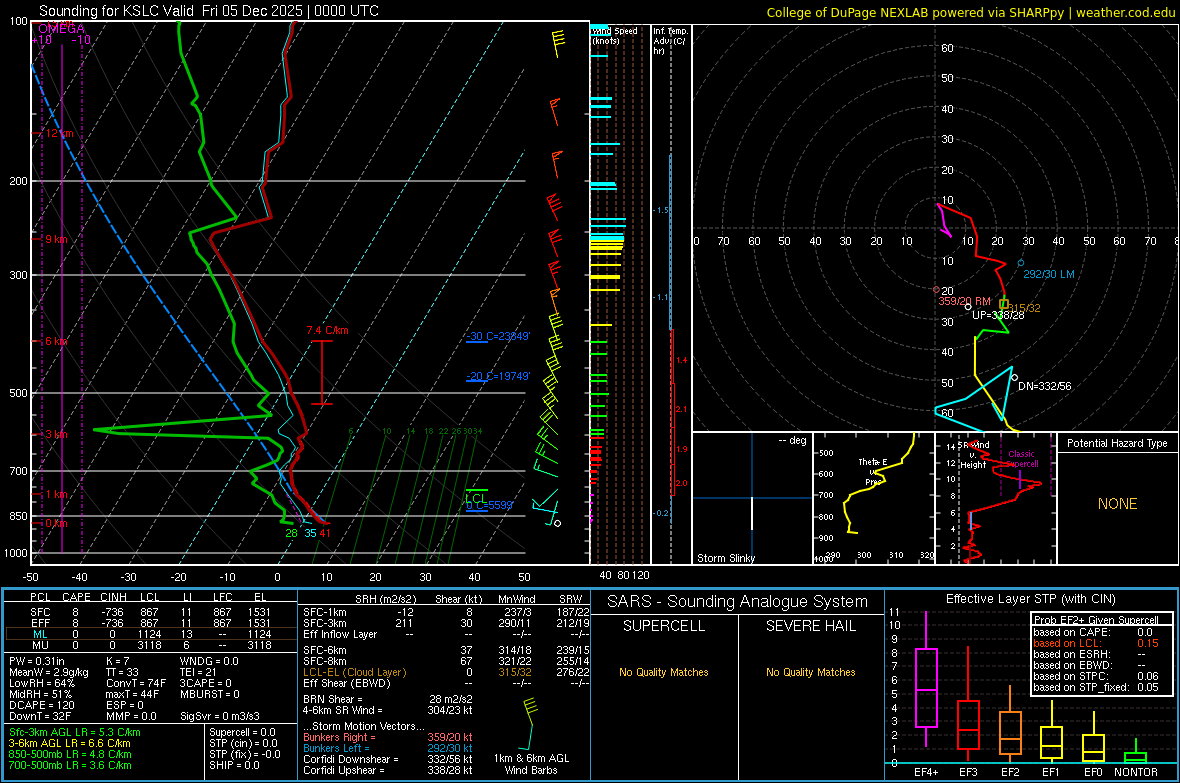Click the Sfc-3km AGL LR = 5.3 C/km line

tap(75, 733)
